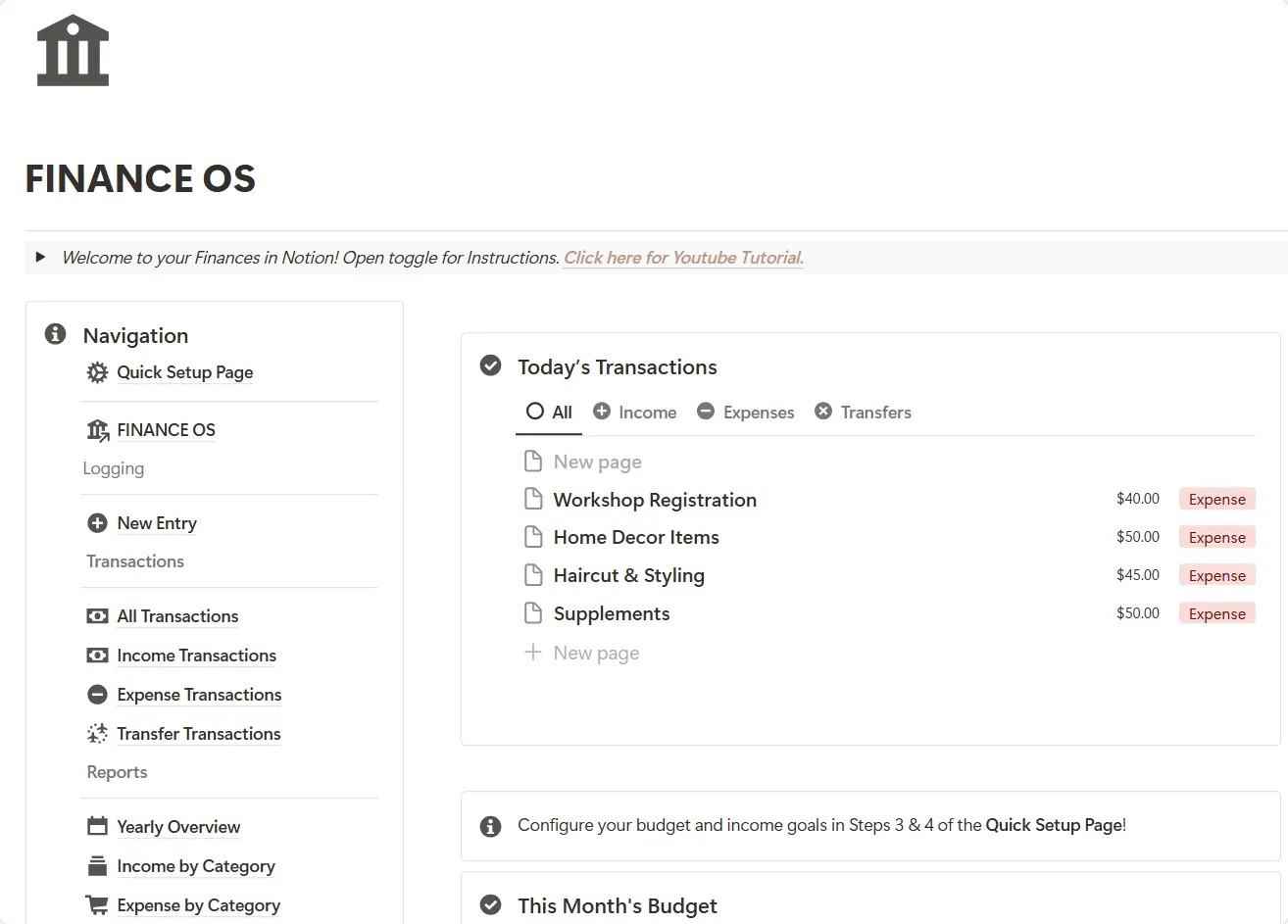Open Income Transactions page link
Viewport: 1288px width, 924px height.
[196, 656]
